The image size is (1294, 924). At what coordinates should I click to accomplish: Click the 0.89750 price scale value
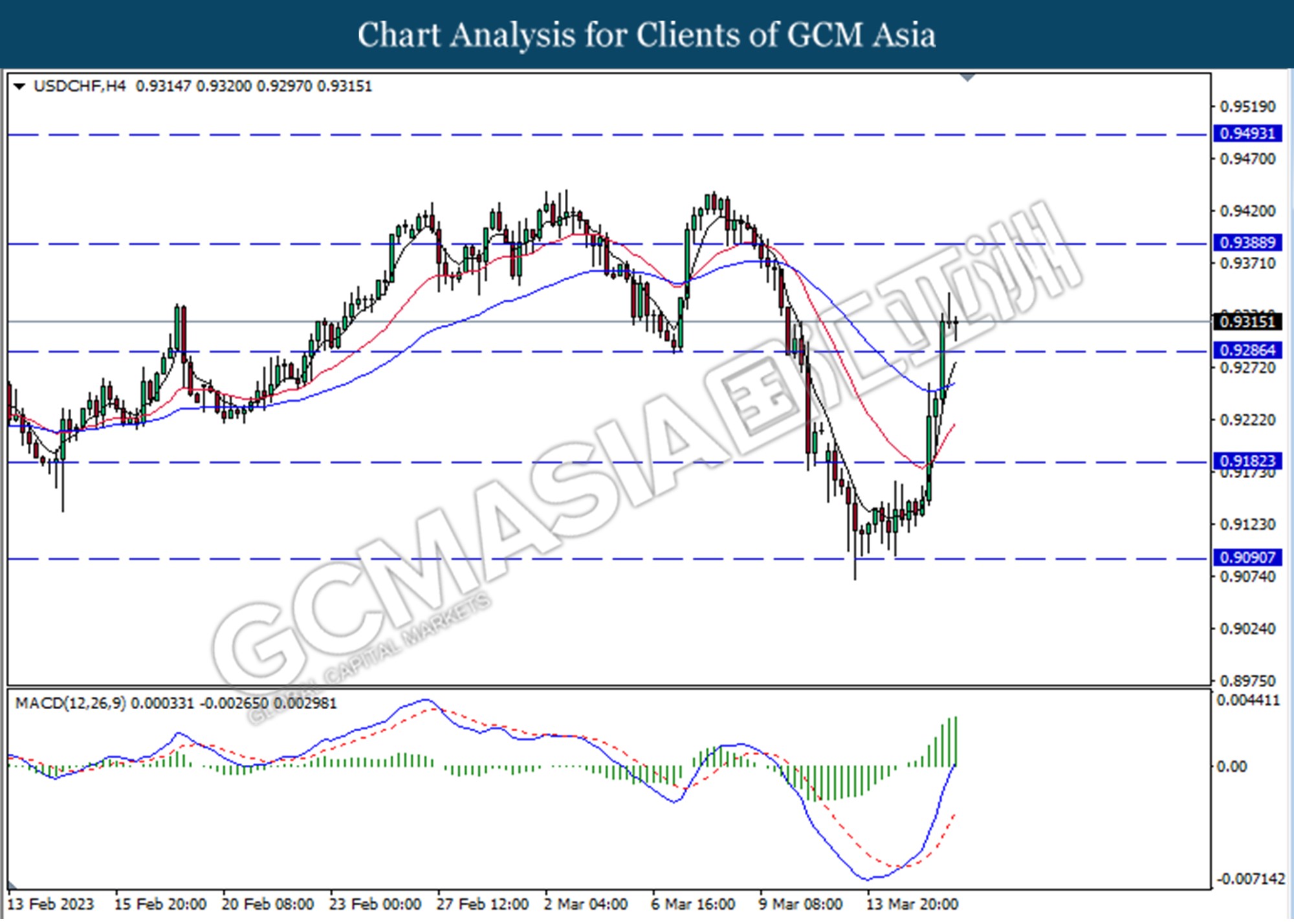[1247, 681]
